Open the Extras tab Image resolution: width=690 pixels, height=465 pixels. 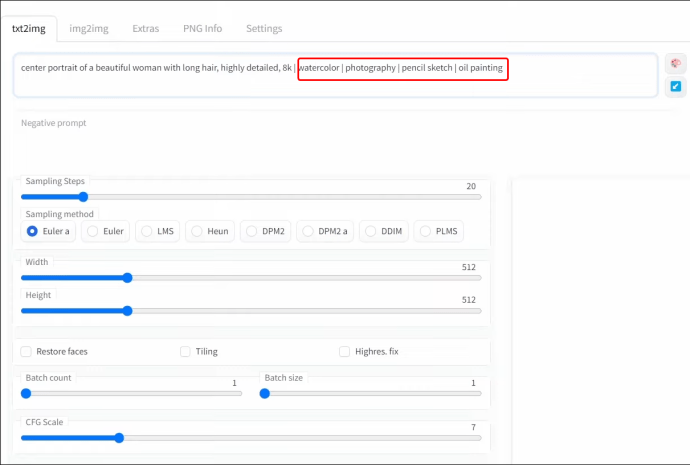[148, 29]
